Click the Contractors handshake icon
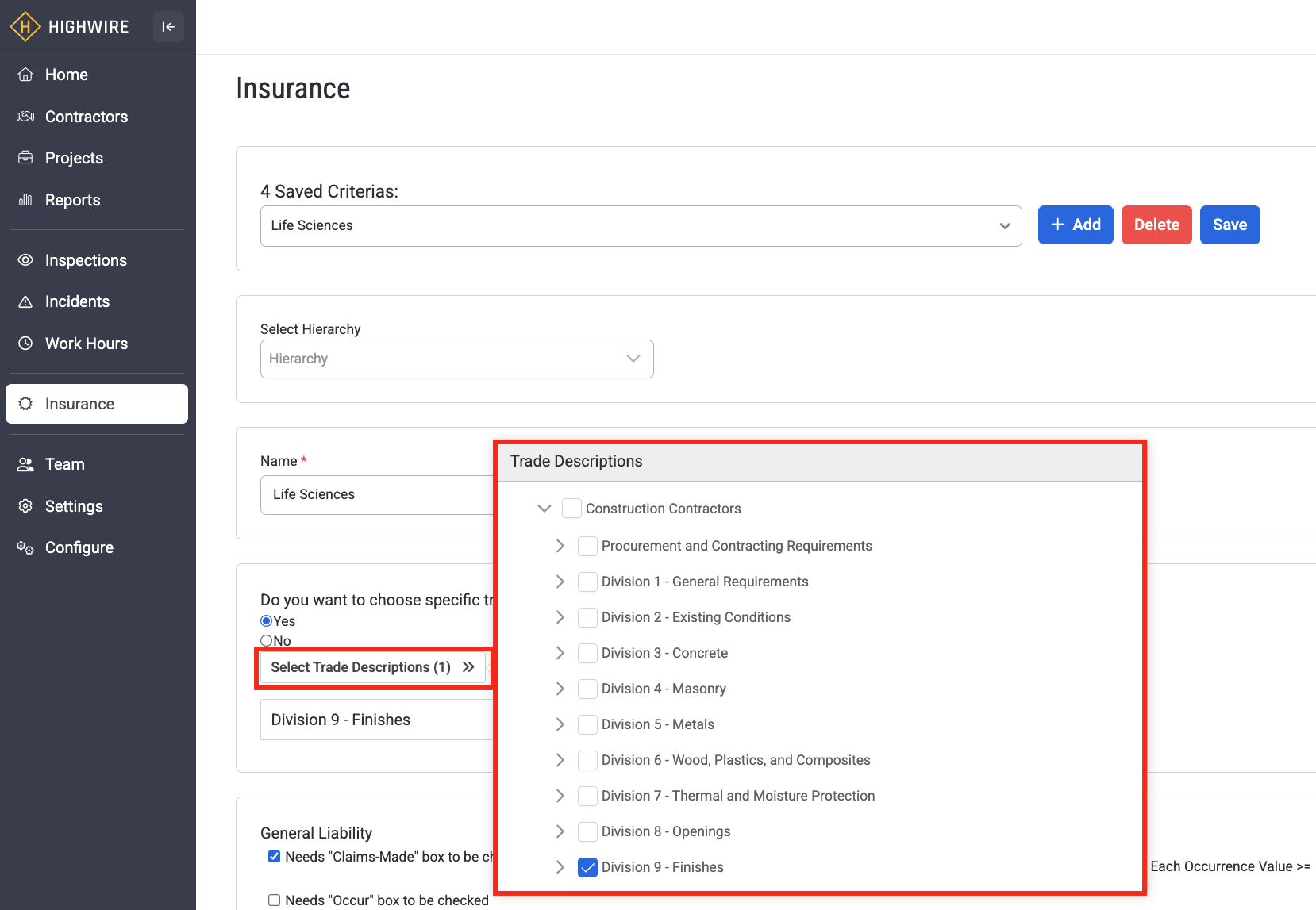The height and width of the screenshot is (910, 1316). pos(25,117)
